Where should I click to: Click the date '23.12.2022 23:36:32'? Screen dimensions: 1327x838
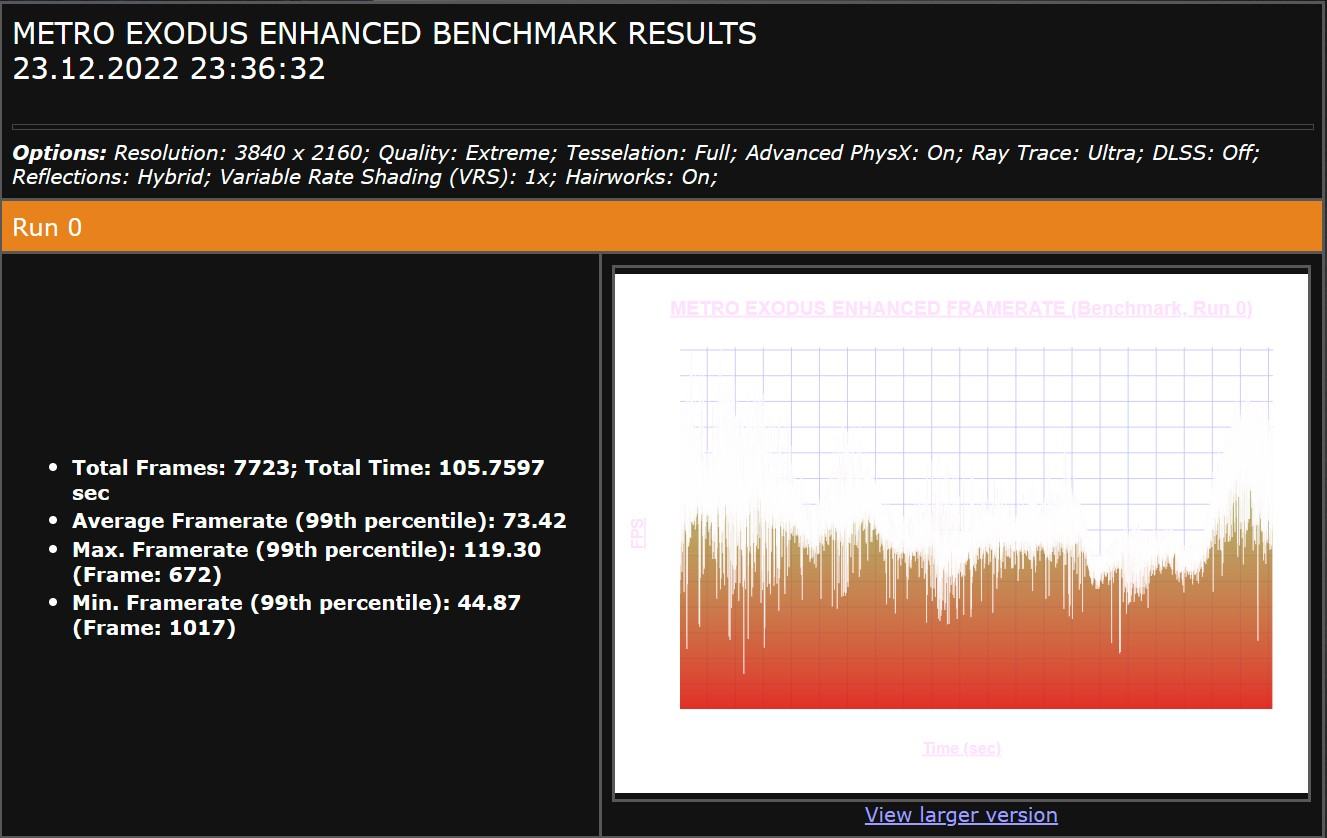pyautogui.click(x=169, y=69)
